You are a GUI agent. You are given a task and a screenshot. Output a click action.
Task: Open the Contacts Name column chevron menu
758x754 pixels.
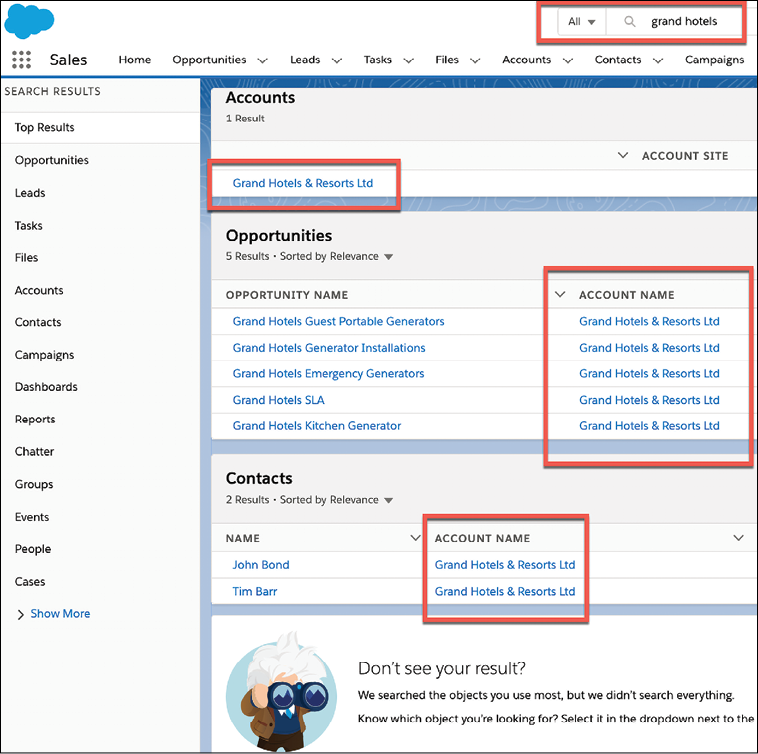click(x=415, y=538)
